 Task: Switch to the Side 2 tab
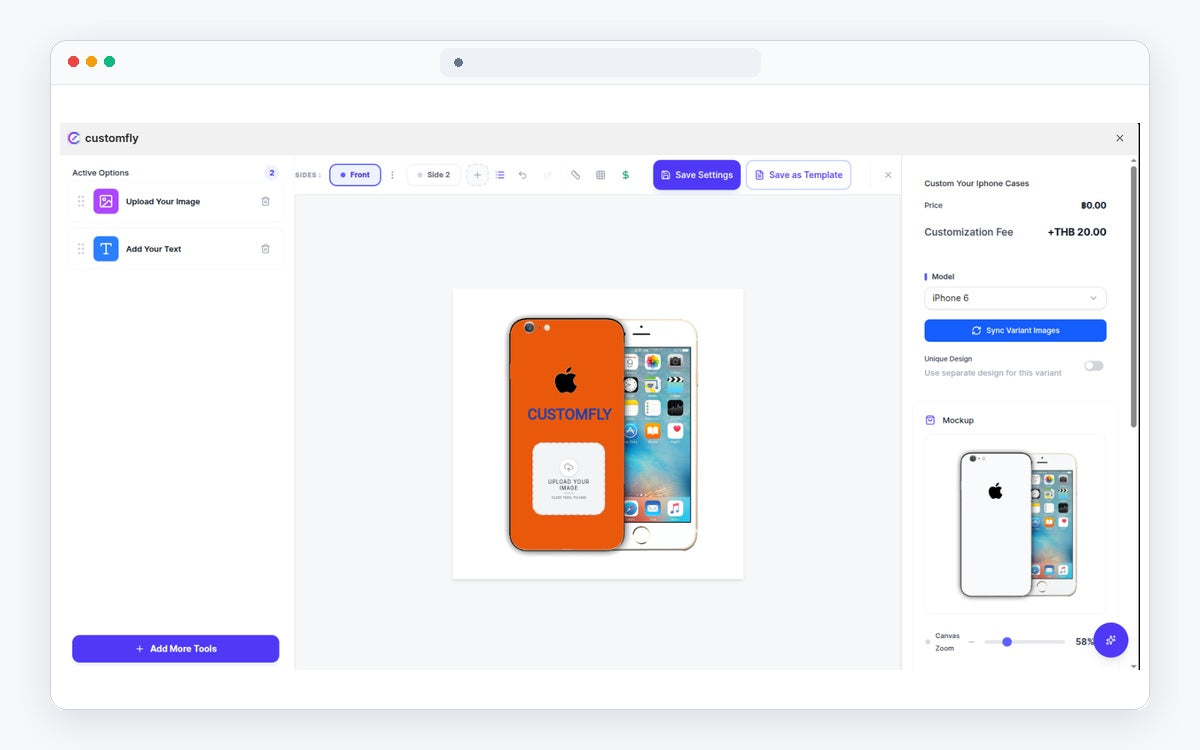434,175
